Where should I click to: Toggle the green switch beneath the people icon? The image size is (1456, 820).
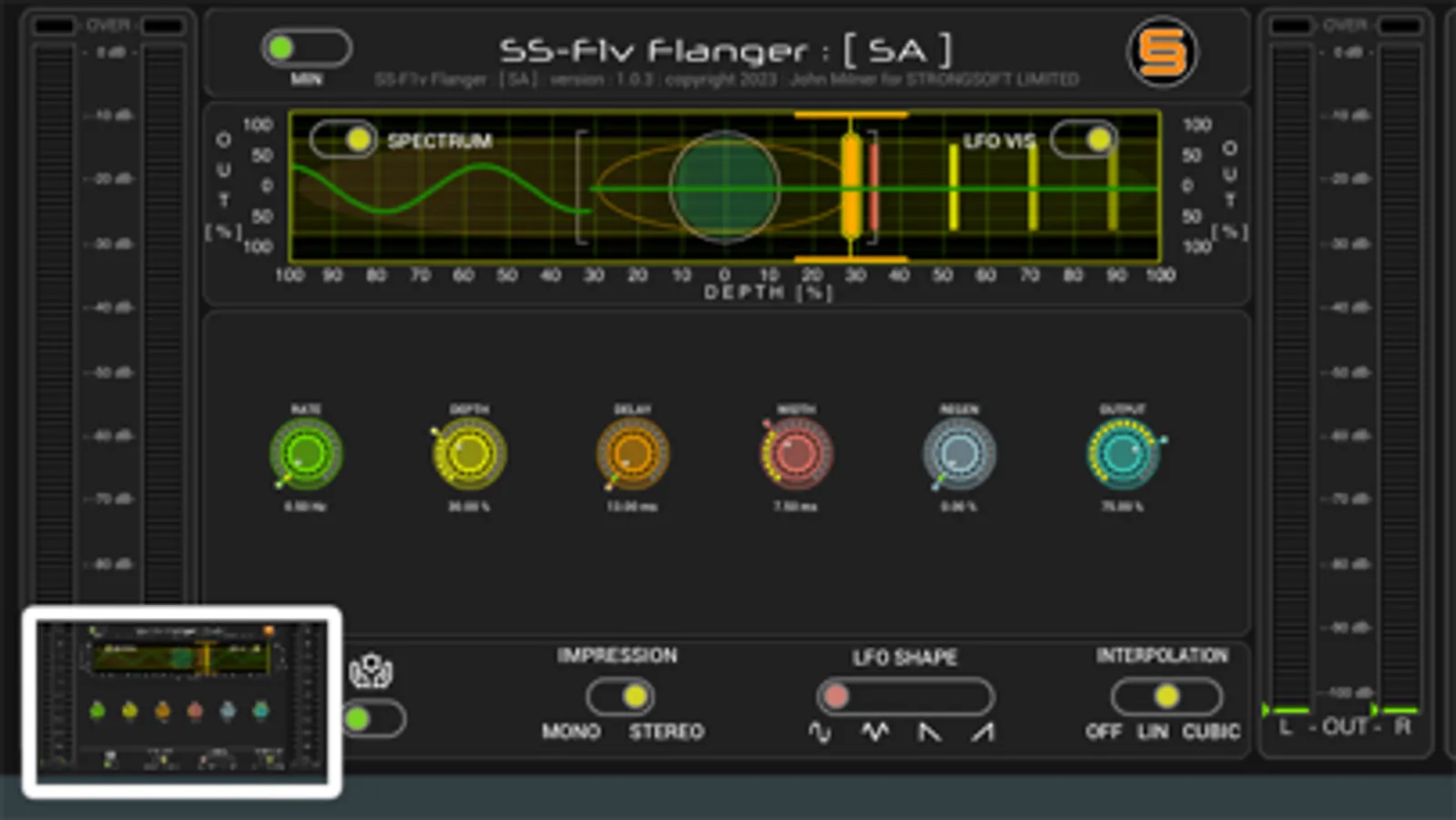[373, 719]
